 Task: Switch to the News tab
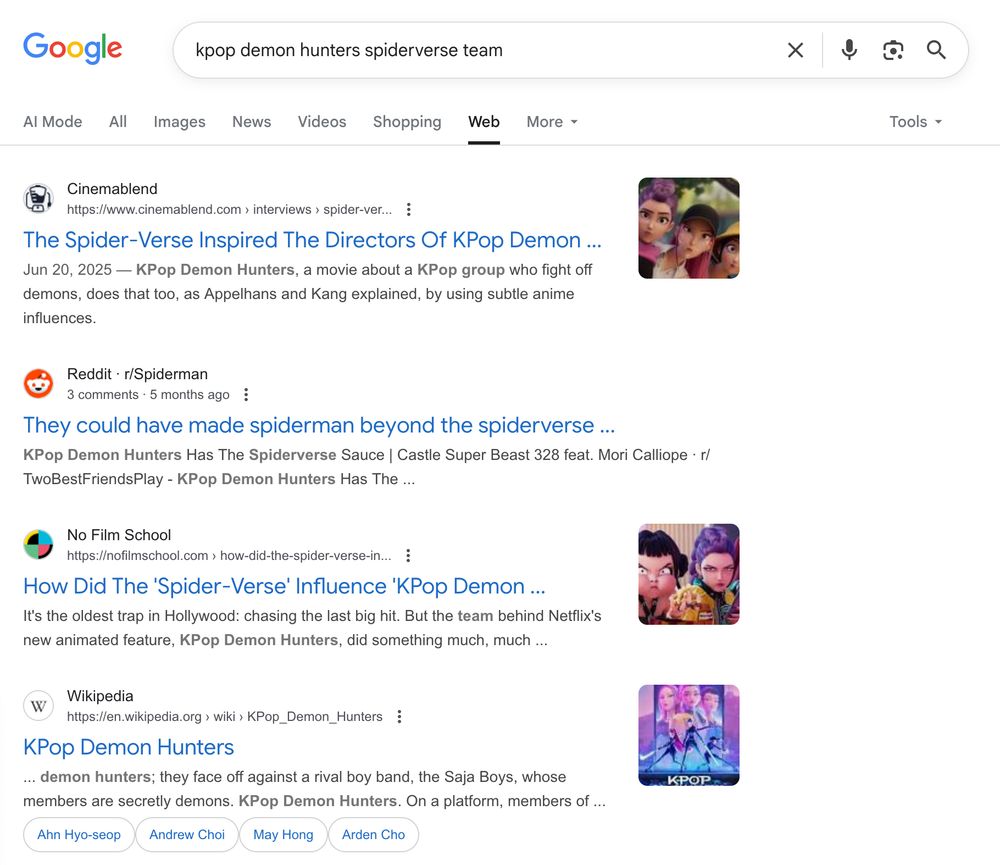pyautogui.click(x=251, y=121)
